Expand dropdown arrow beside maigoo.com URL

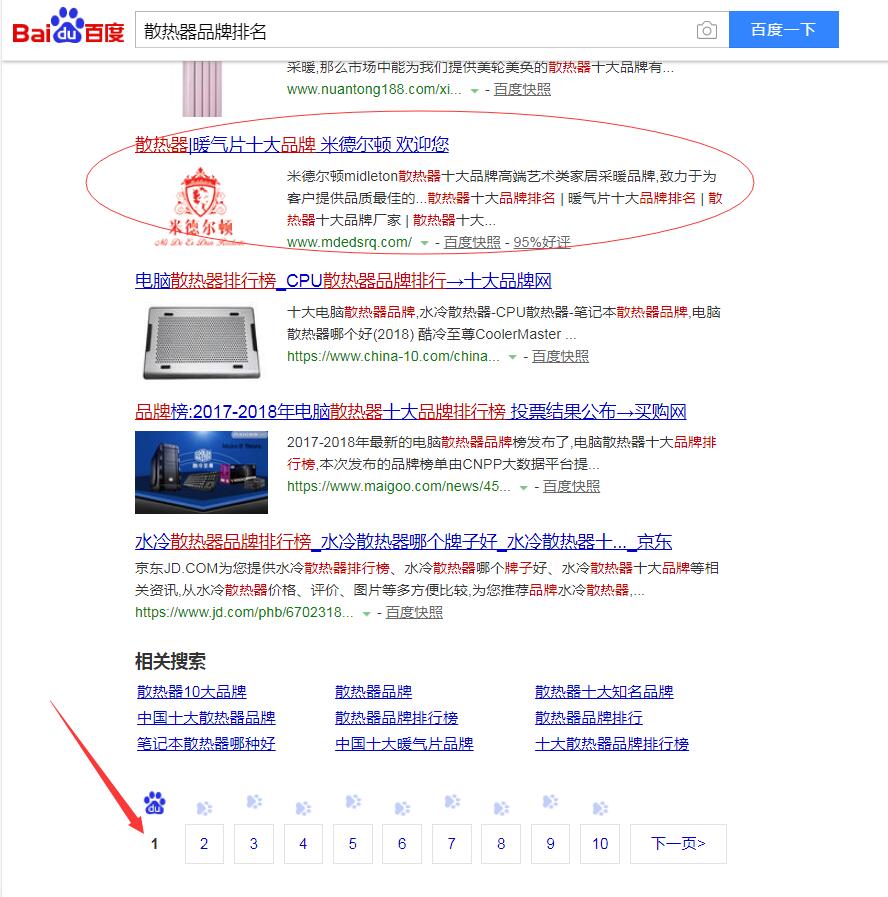tap(524, 487)
